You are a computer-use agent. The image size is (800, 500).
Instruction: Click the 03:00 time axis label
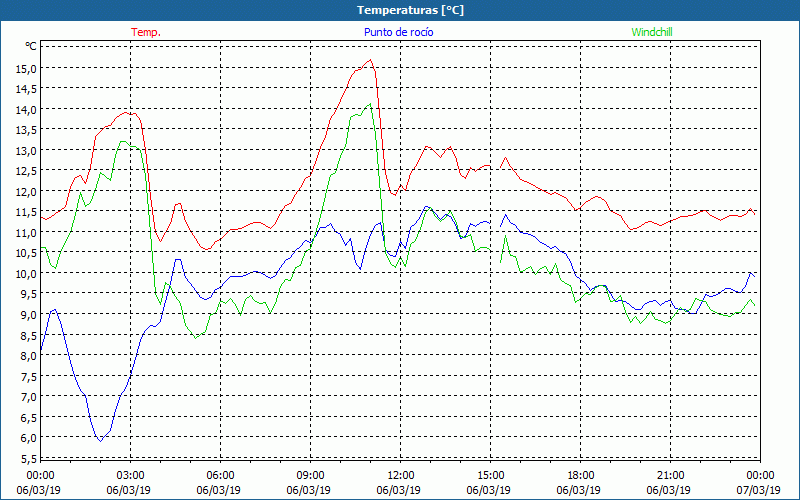[129, 476]
